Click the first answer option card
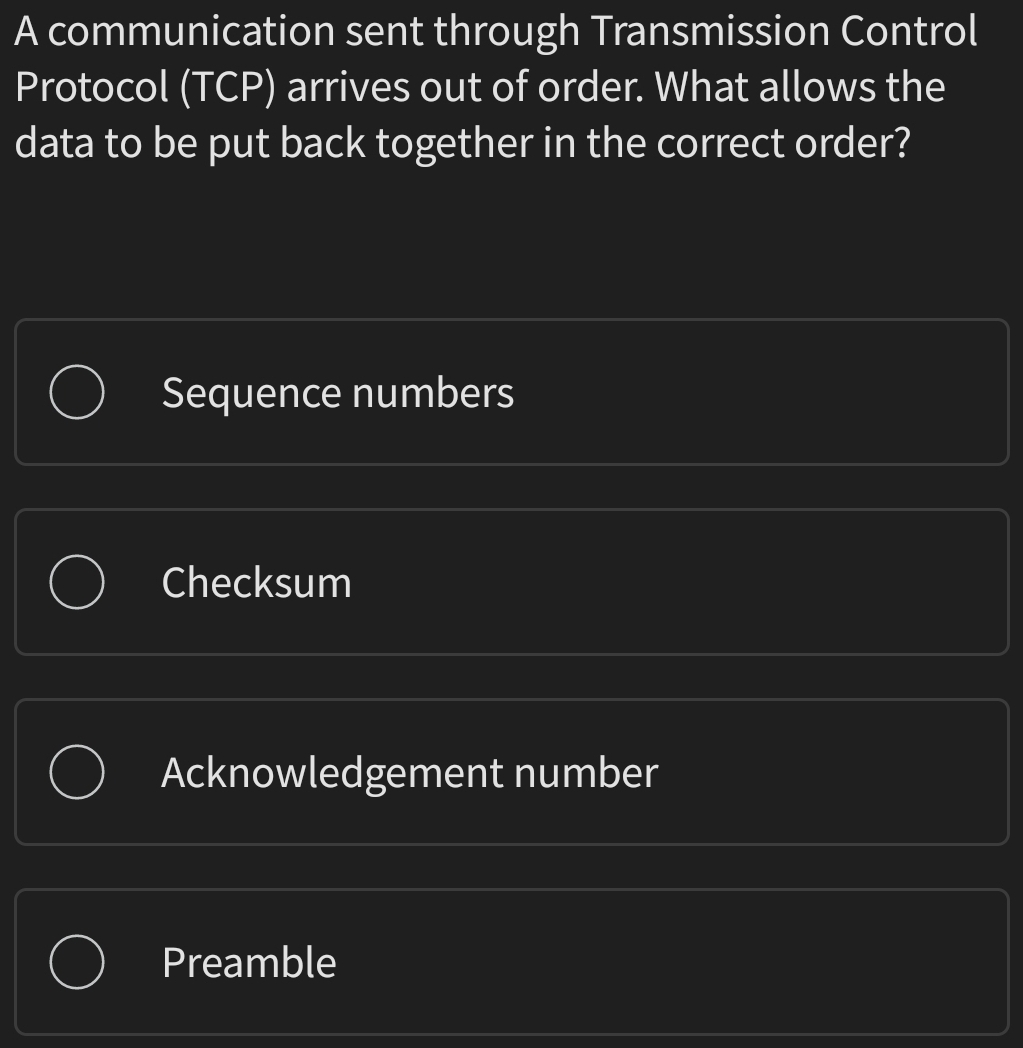Viewport: 1023px width, 1048px height. 512,392
